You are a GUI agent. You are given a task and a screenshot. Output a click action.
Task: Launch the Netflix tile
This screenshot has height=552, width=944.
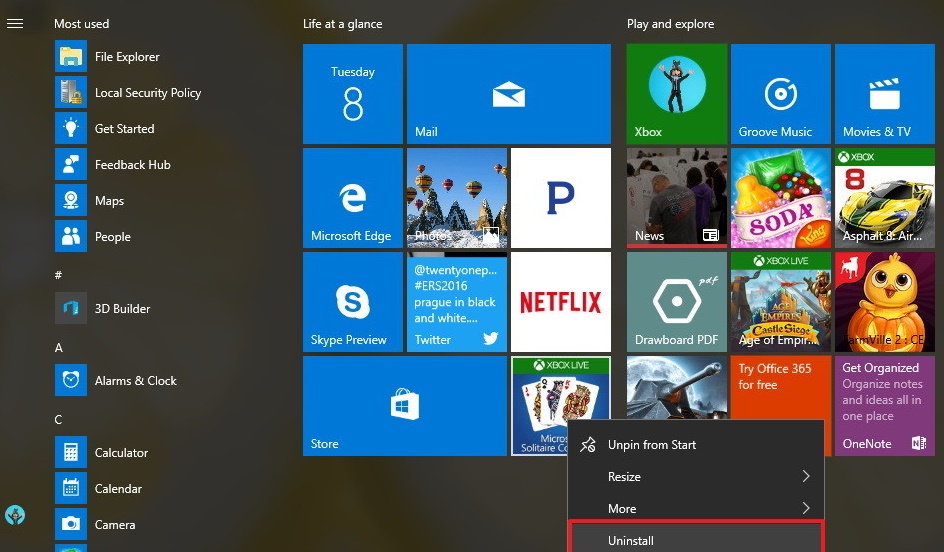click(561, 302)
